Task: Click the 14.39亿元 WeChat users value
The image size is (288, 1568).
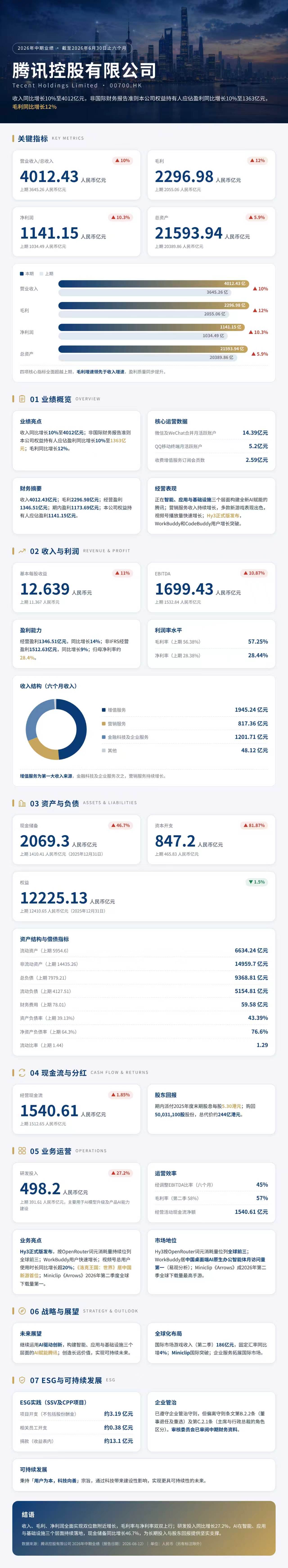Action: click(255, 433)
